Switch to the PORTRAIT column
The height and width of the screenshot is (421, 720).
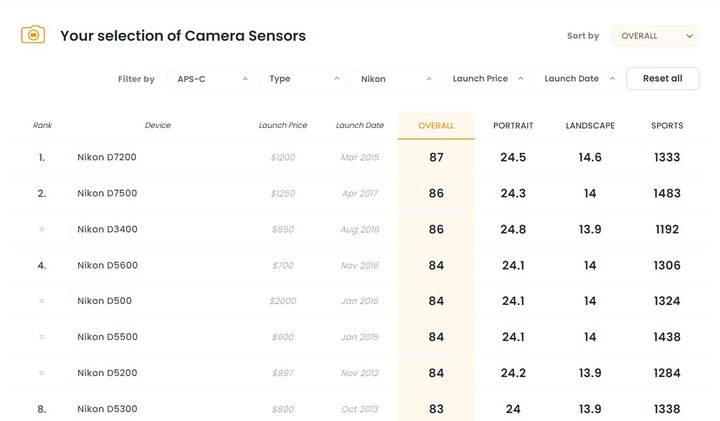(513, 126)
